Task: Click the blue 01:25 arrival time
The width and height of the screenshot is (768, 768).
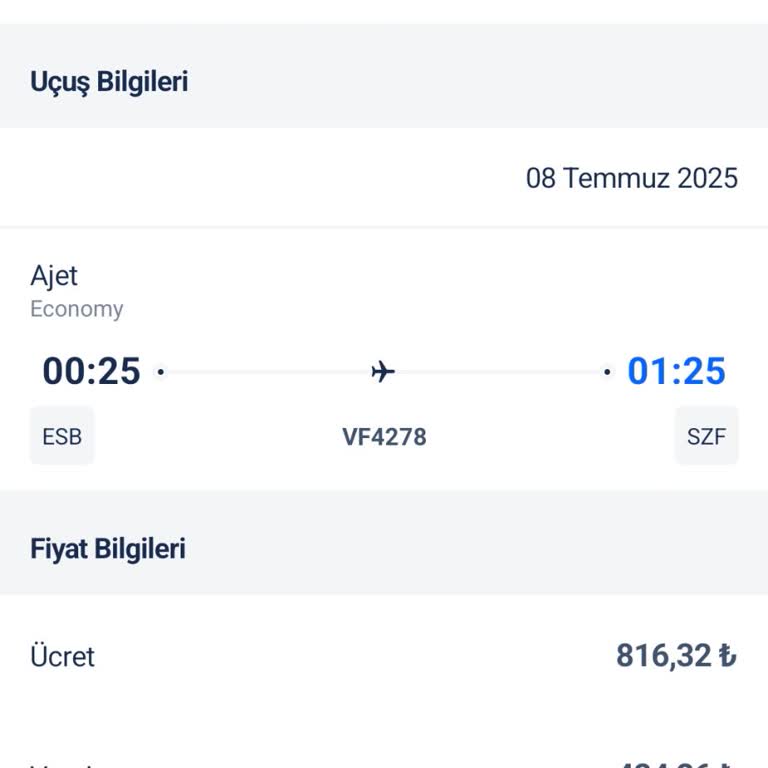Action: (676, 372)
